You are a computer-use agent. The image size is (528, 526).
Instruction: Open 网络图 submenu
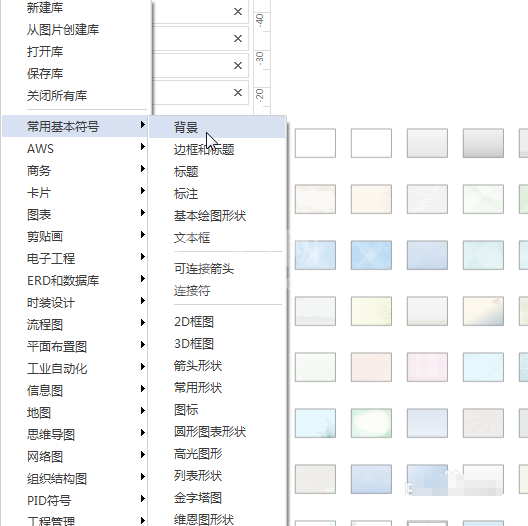pos(75,456)
